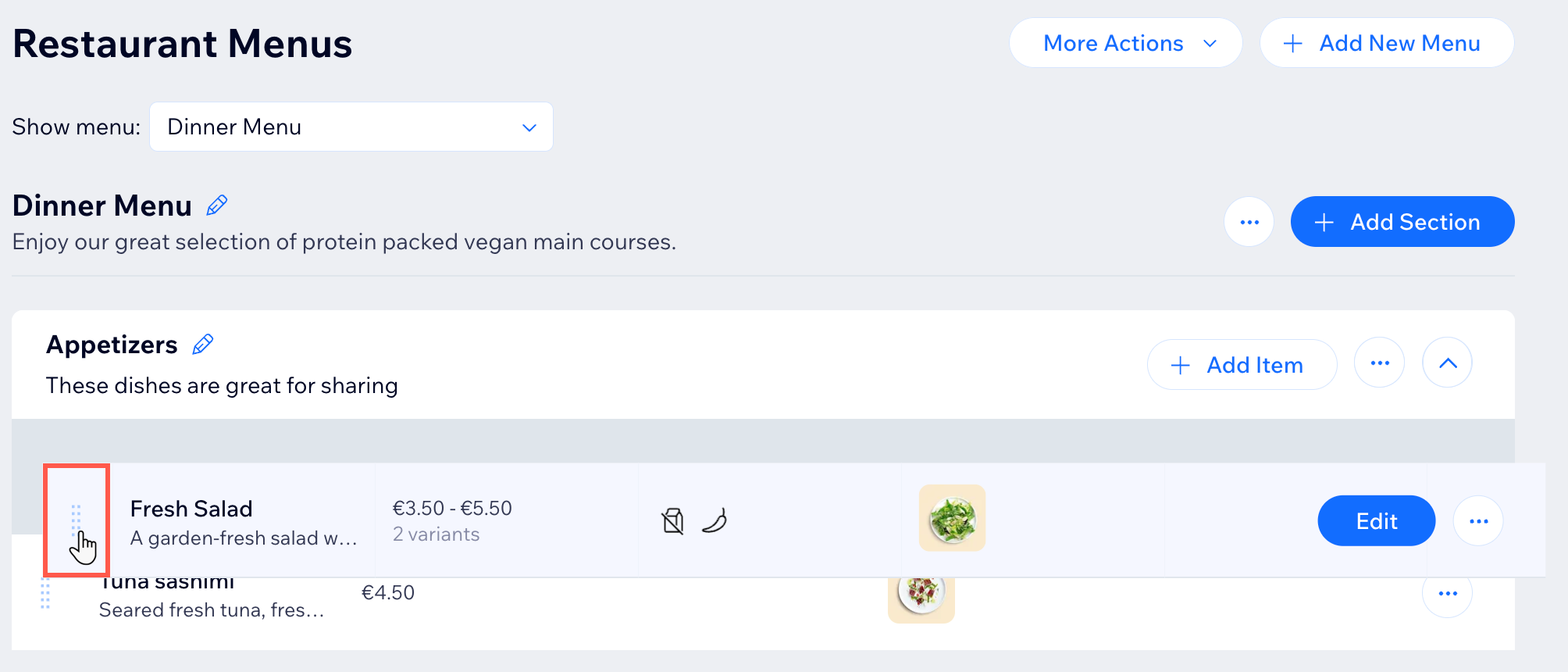Open the Fresh Salad image thumbnail

point(952,518)
